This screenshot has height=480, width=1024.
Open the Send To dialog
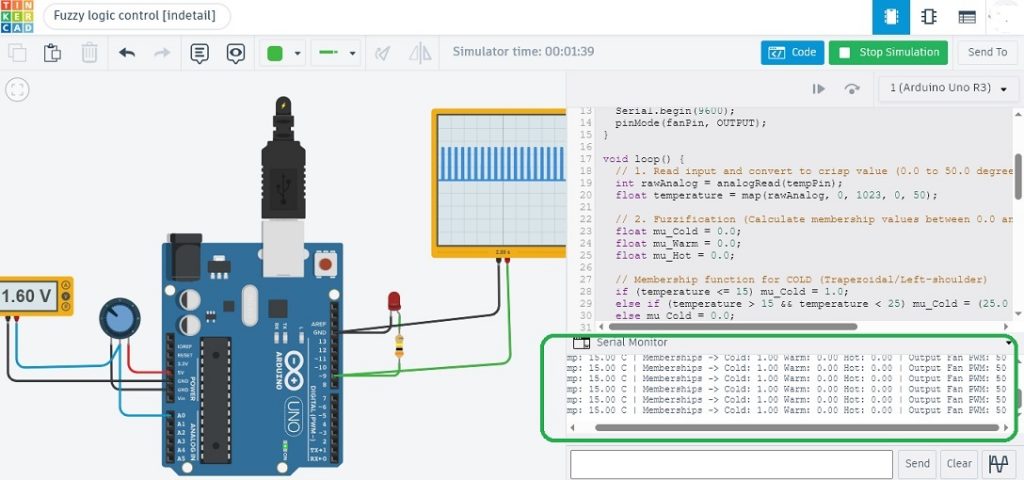tap(987, 52)
